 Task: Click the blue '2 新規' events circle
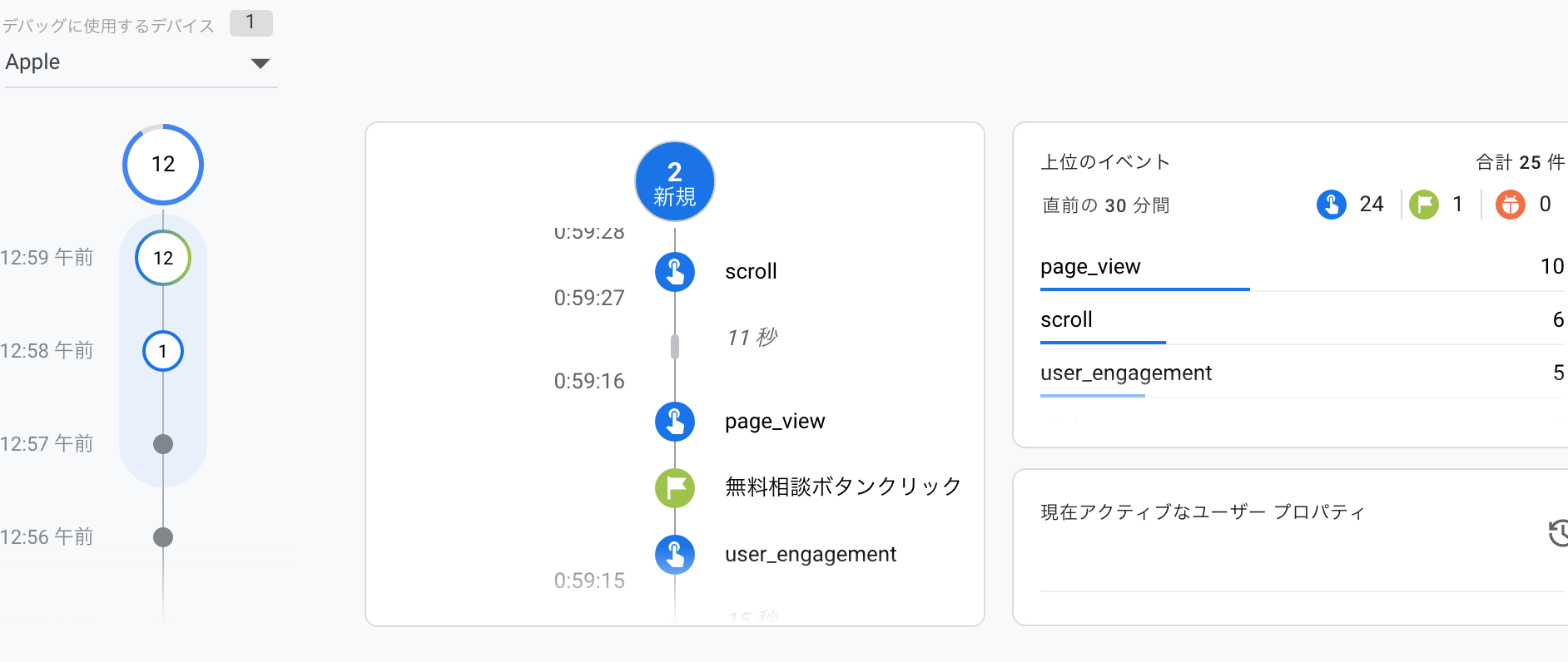point(674,182)
